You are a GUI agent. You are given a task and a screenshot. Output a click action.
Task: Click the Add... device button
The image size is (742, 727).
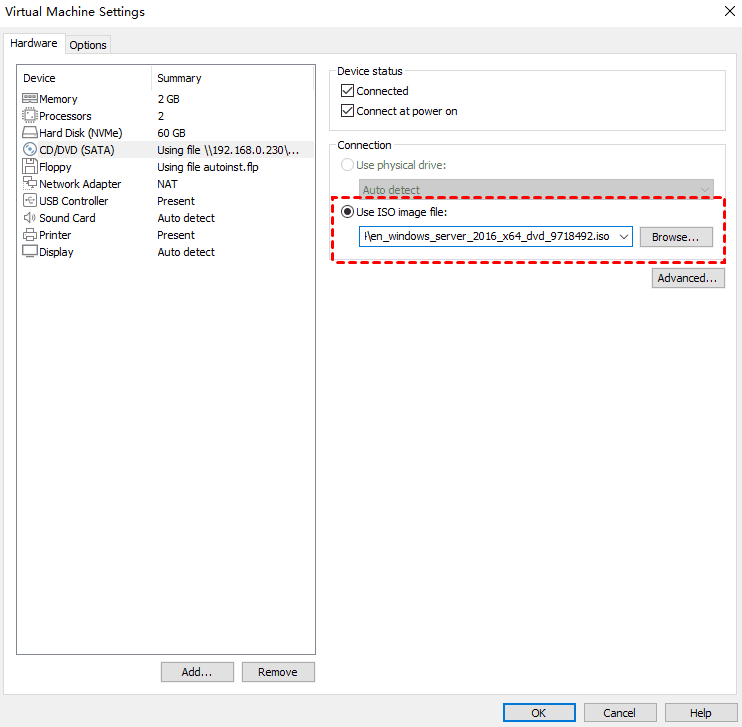pos(197,672)
